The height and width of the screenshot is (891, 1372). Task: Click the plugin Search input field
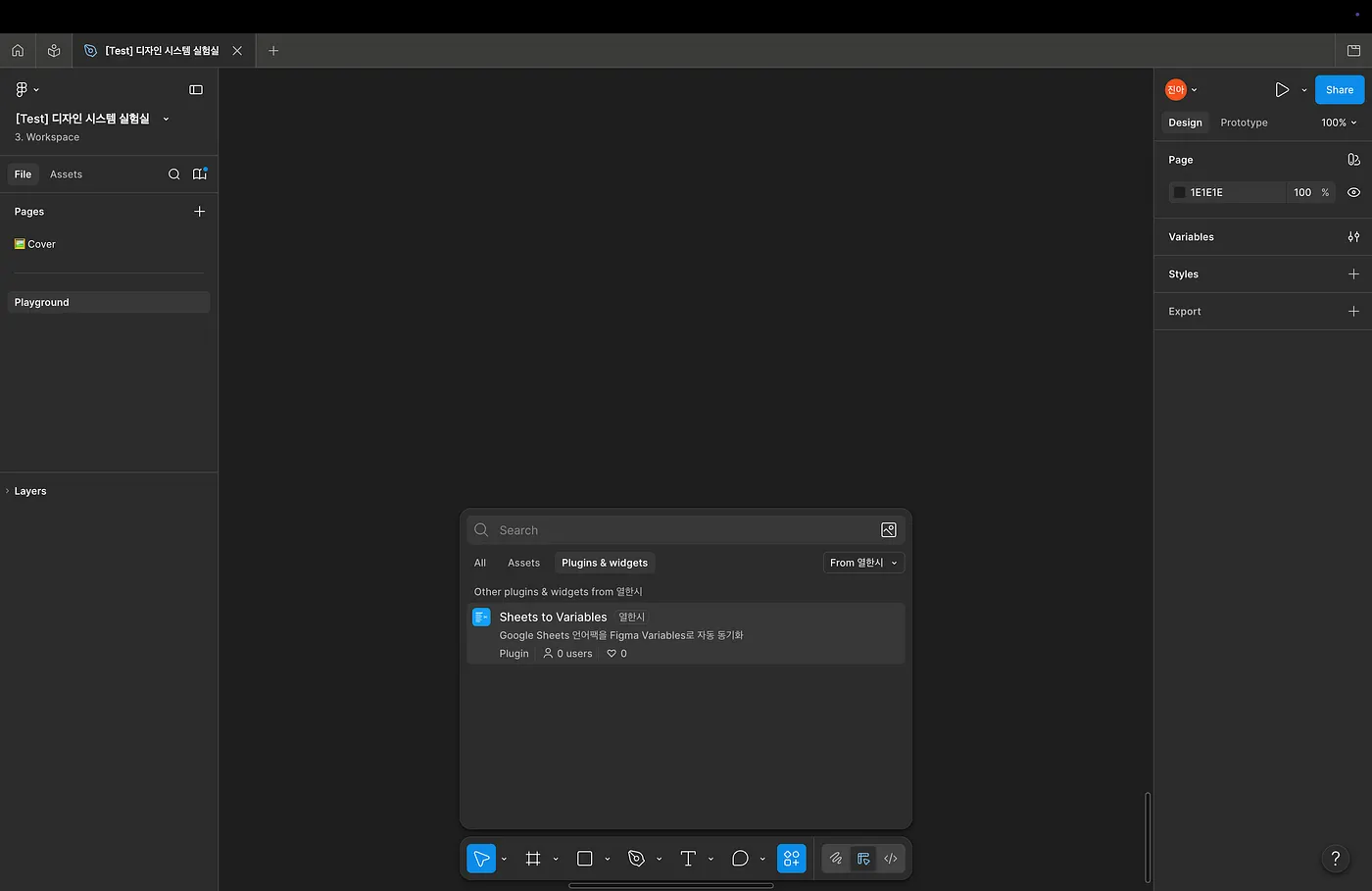coord(686,530)
